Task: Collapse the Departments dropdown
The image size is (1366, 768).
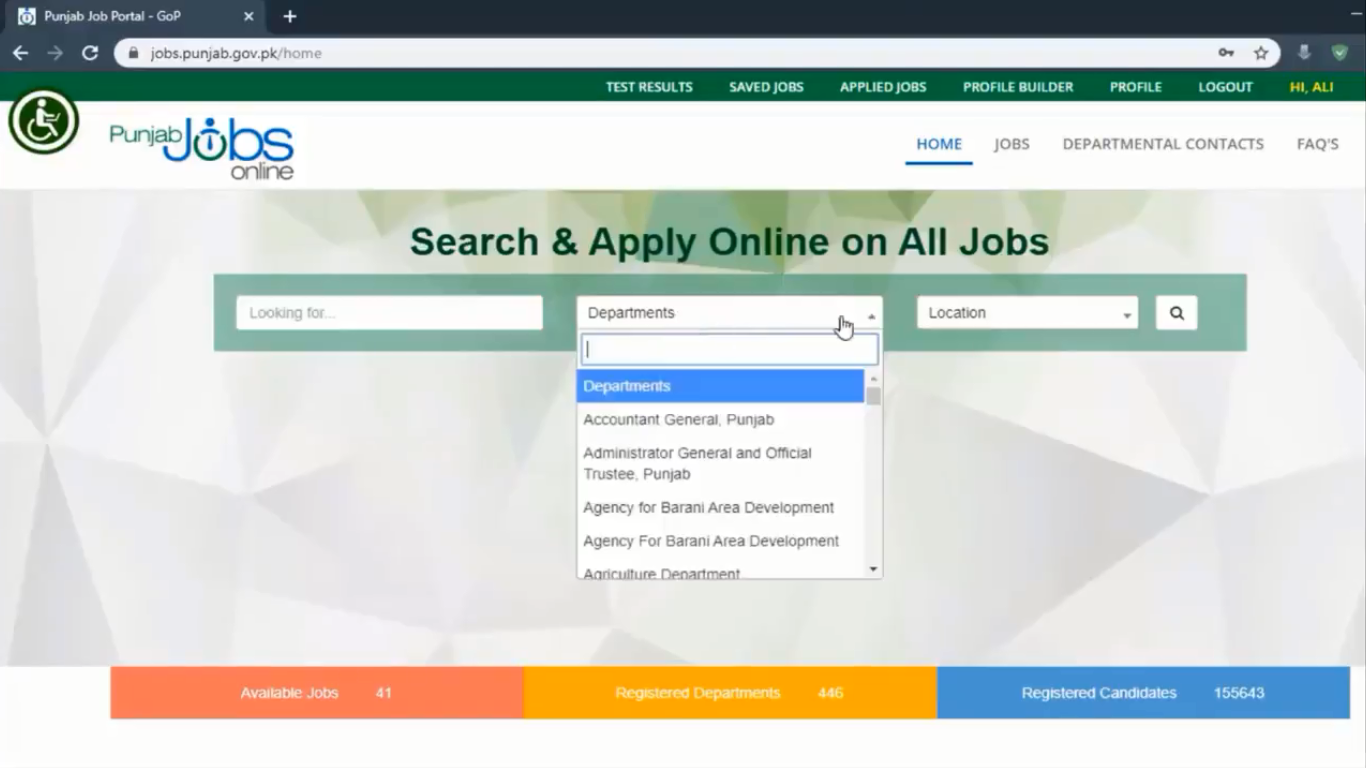Action: [x=730, y=313]
